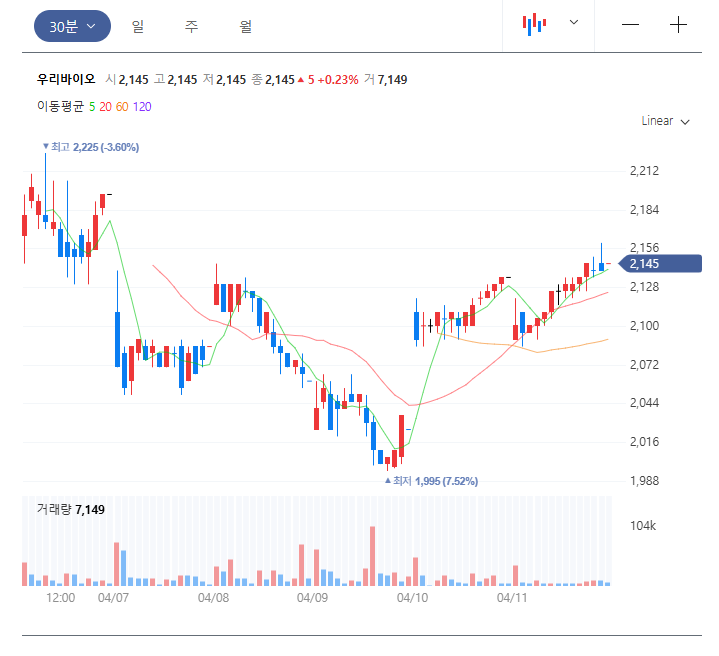
Task: Click the 12:00 time axis label
Action: point(61,598)
